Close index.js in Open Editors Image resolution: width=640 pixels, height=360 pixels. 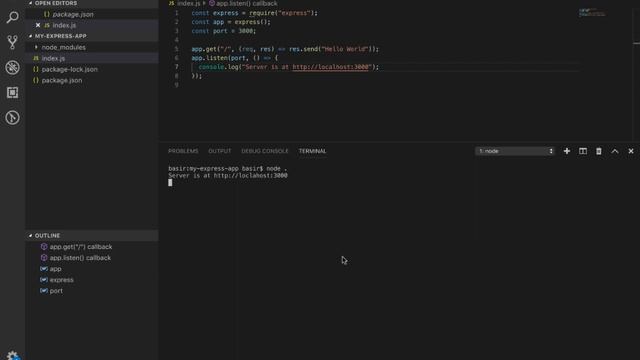pyautogui.click(x=38, y=25)
